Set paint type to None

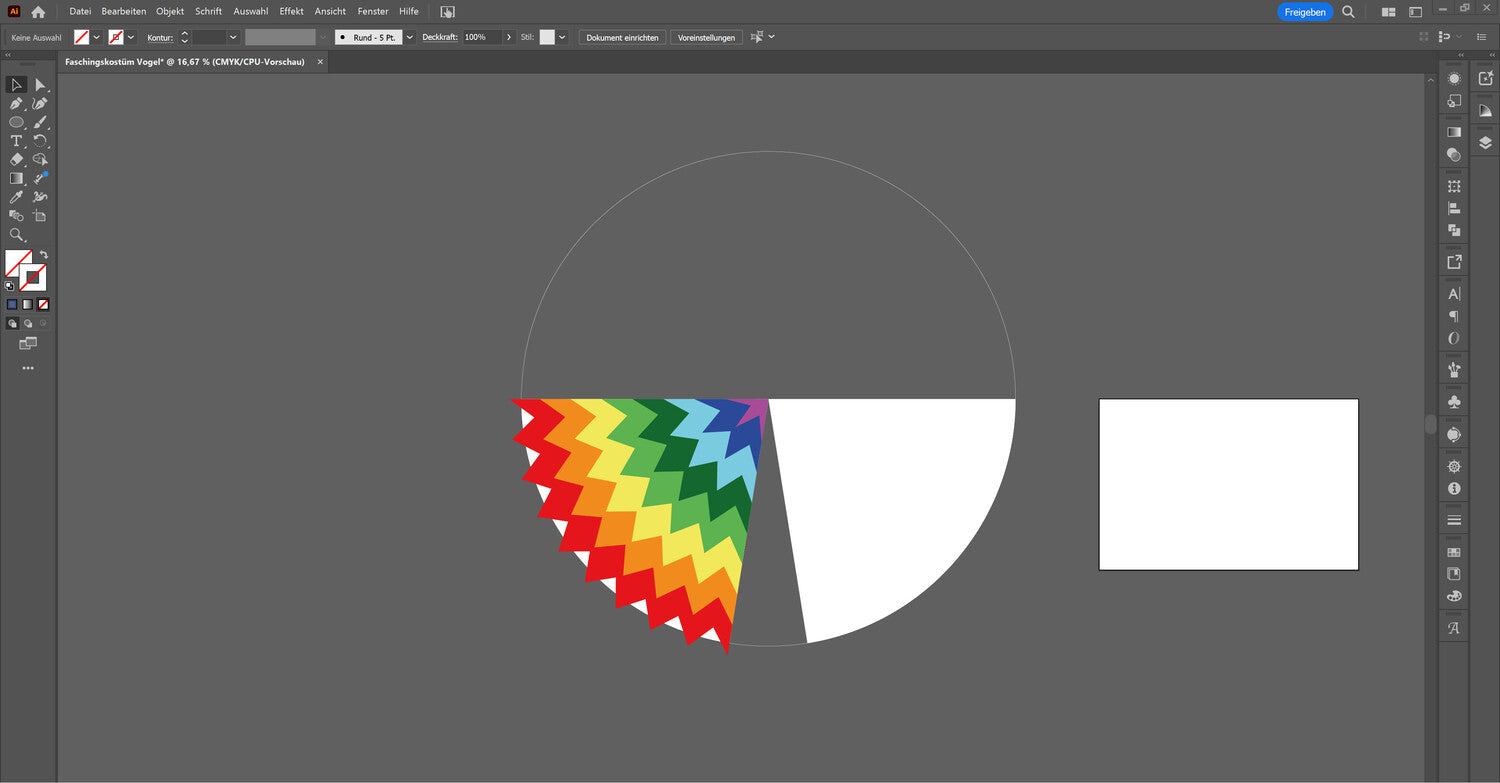point(43,304)
